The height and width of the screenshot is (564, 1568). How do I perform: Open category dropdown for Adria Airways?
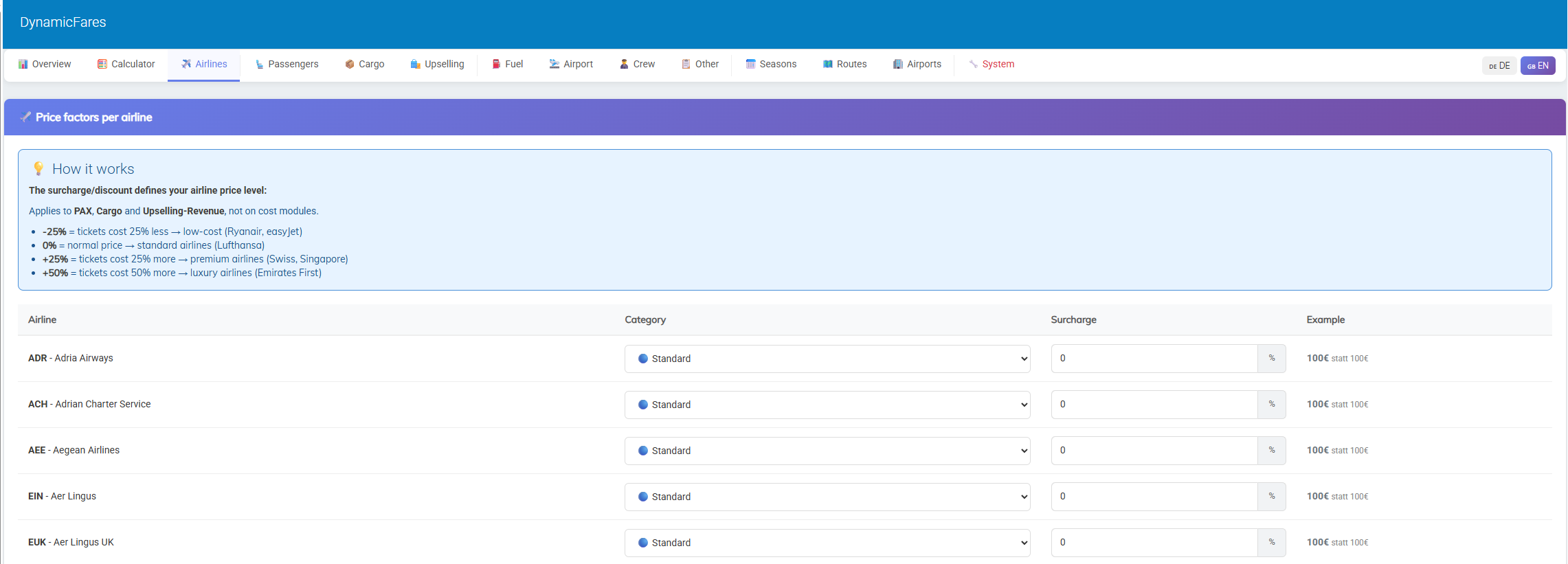coord(827,359)
